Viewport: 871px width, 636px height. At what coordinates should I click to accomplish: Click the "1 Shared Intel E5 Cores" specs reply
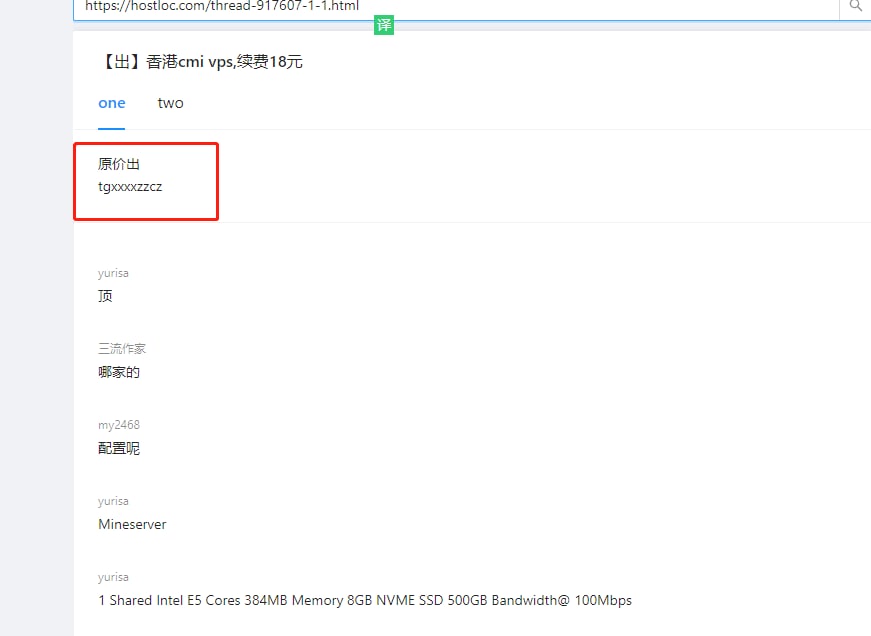pos(365,600)
